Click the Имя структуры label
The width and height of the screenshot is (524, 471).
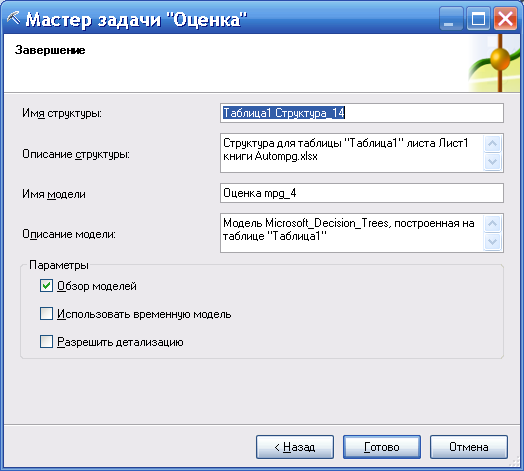(x=62, y=113)
